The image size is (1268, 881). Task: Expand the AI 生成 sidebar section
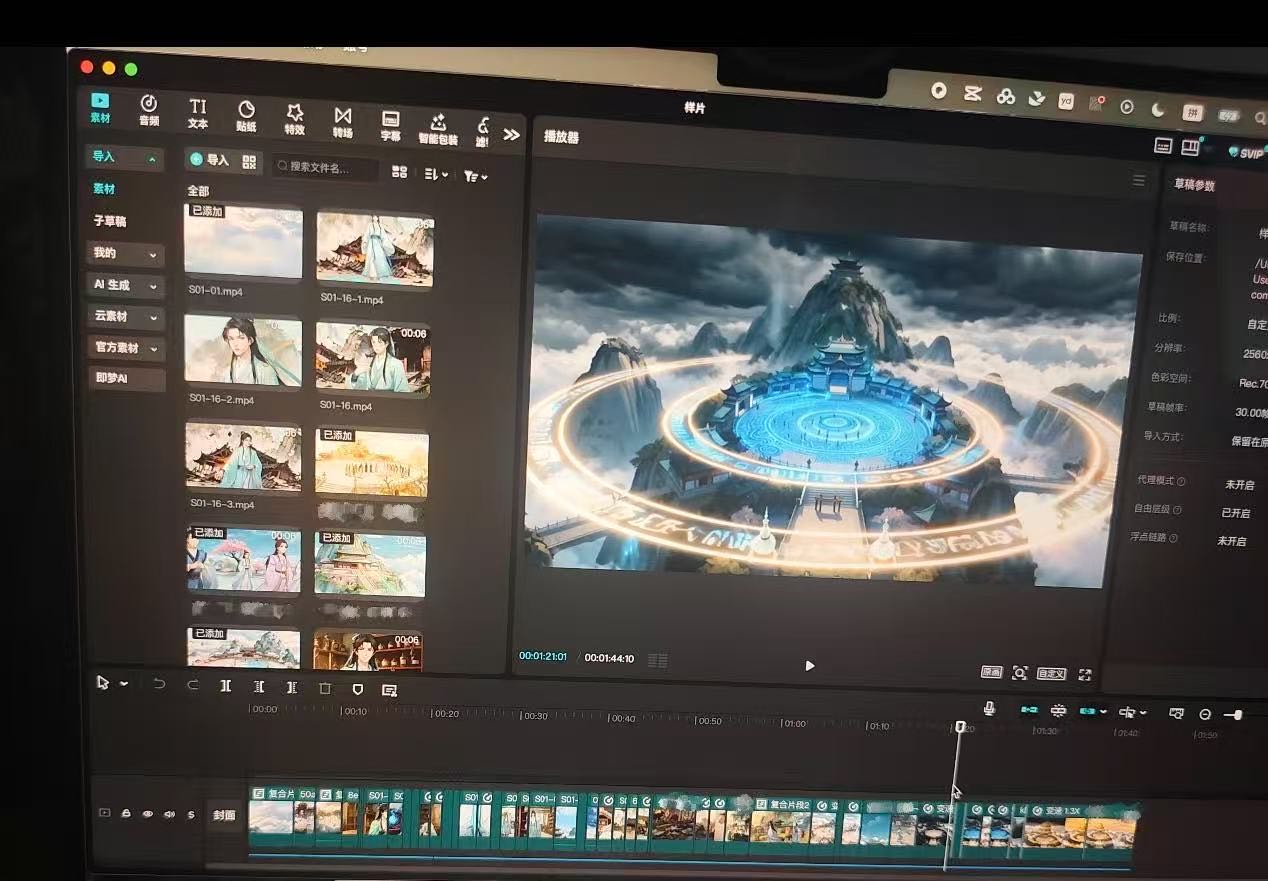[x=124, y=285]
